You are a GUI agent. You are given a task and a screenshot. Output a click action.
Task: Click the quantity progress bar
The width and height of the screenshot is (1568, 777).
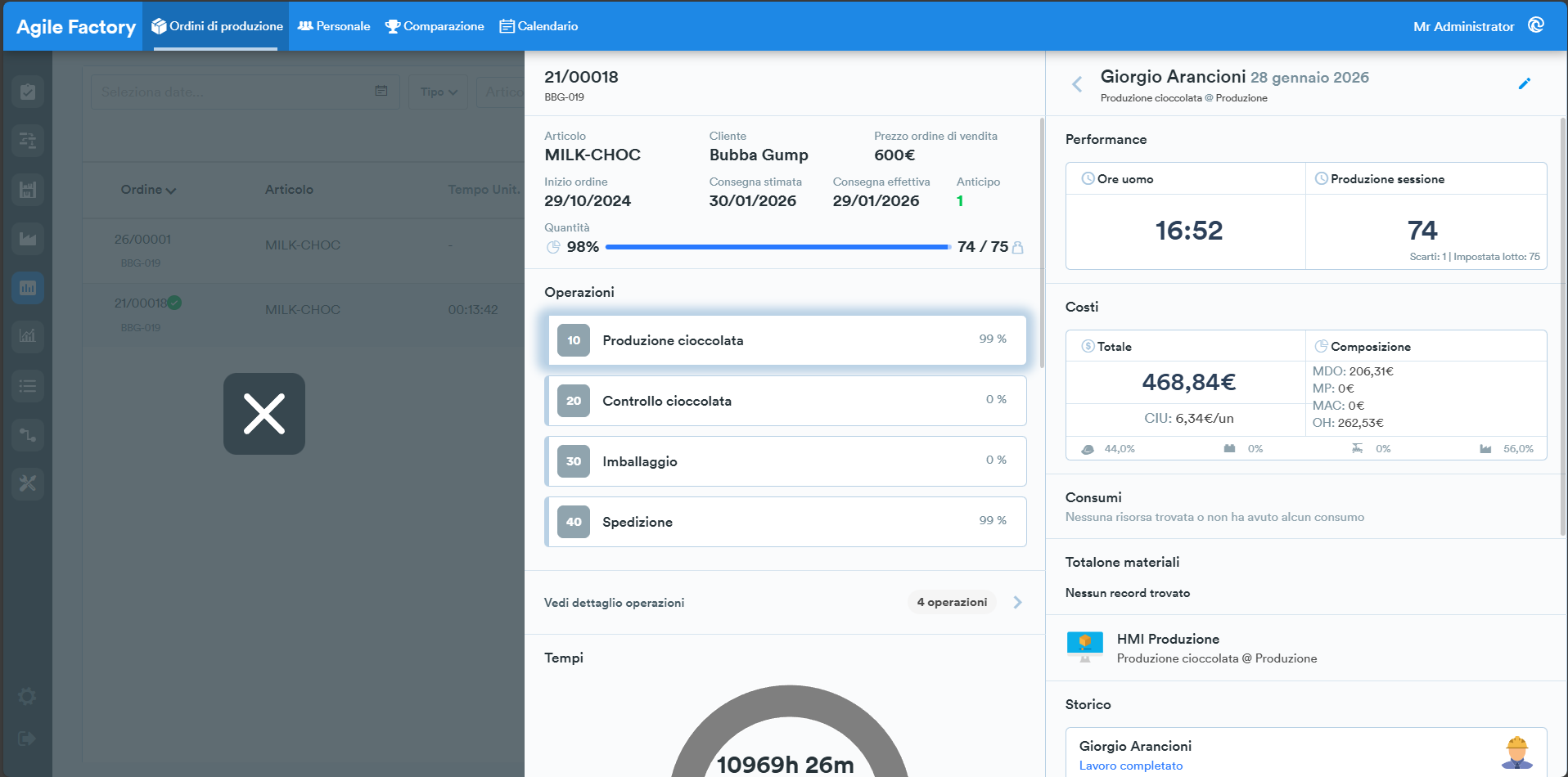tap(777, 247)
